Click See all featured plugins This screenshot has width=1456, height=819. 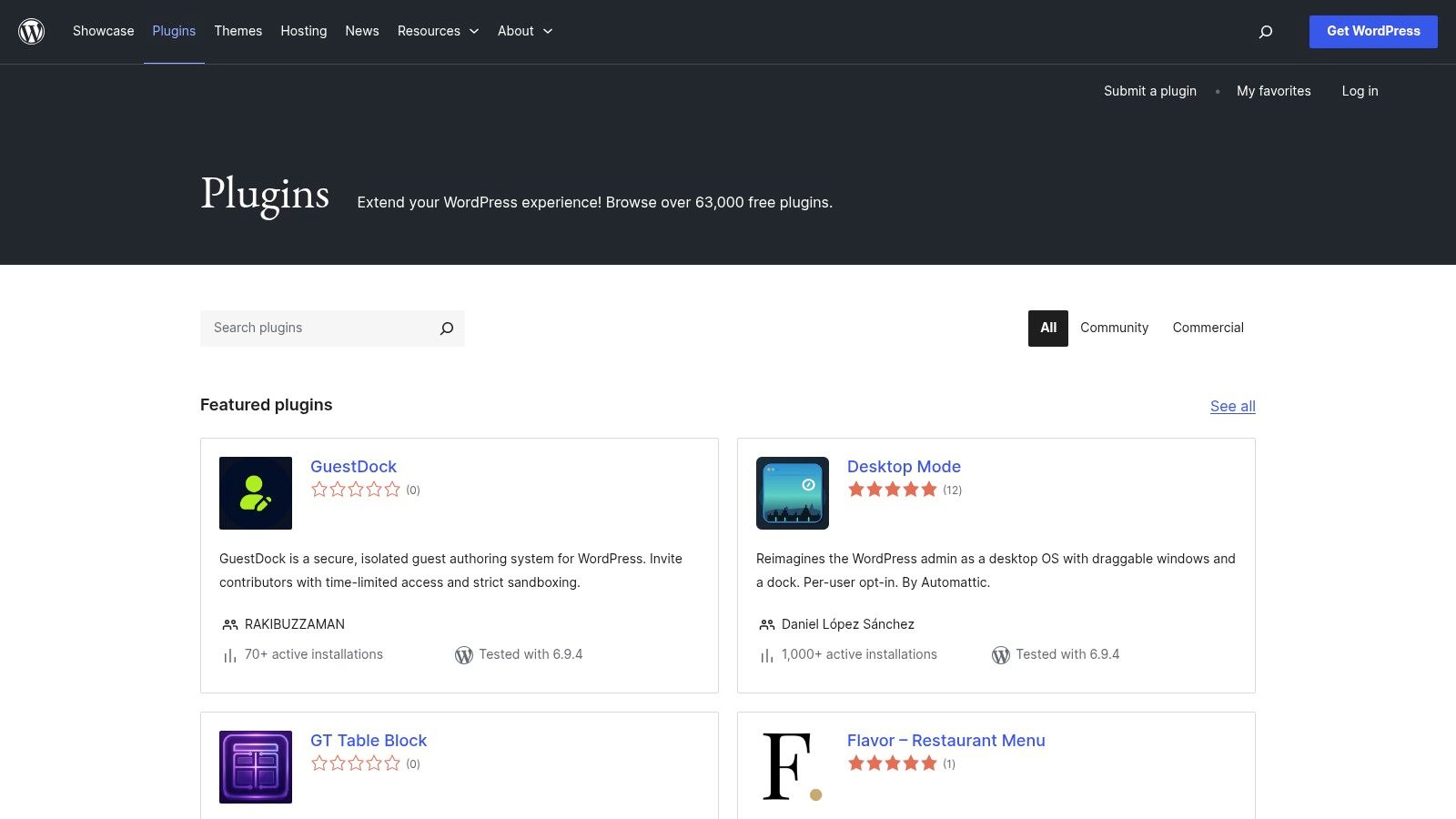(x=1233, y=407)
